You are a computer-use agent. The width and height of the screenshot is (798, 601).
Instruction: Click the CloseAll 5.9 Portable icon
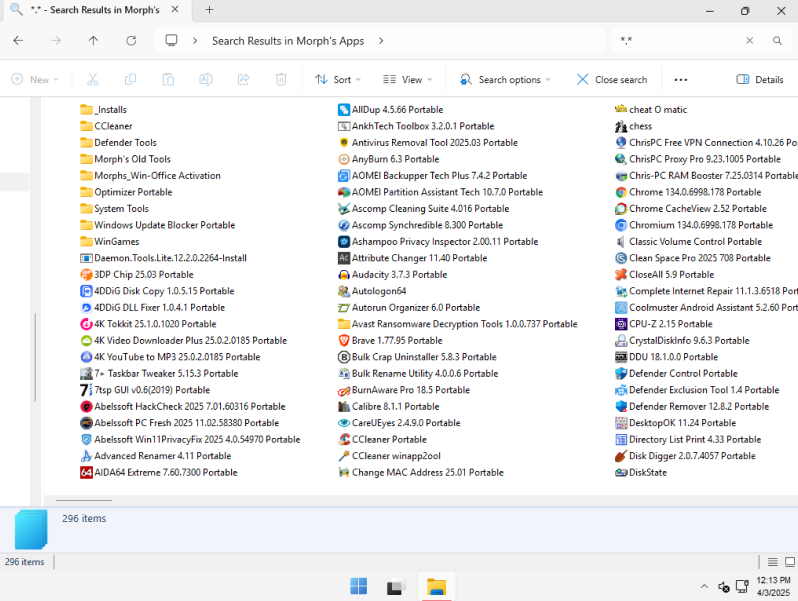tap(620, 275)
